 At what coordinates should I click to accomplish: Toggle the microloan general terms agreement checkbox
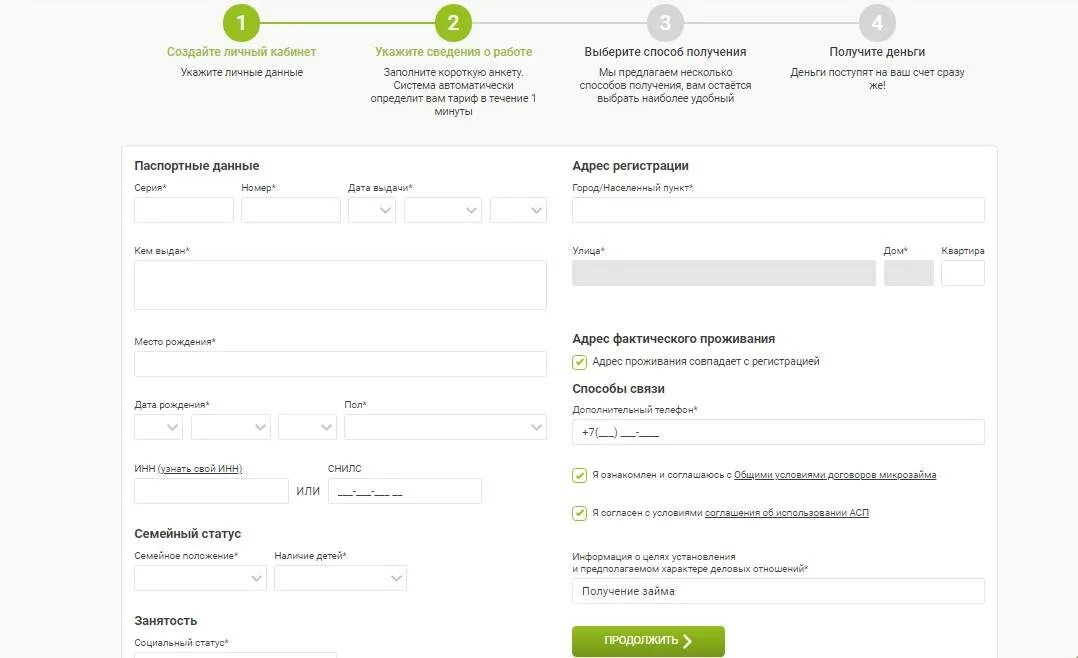point(580,476)
